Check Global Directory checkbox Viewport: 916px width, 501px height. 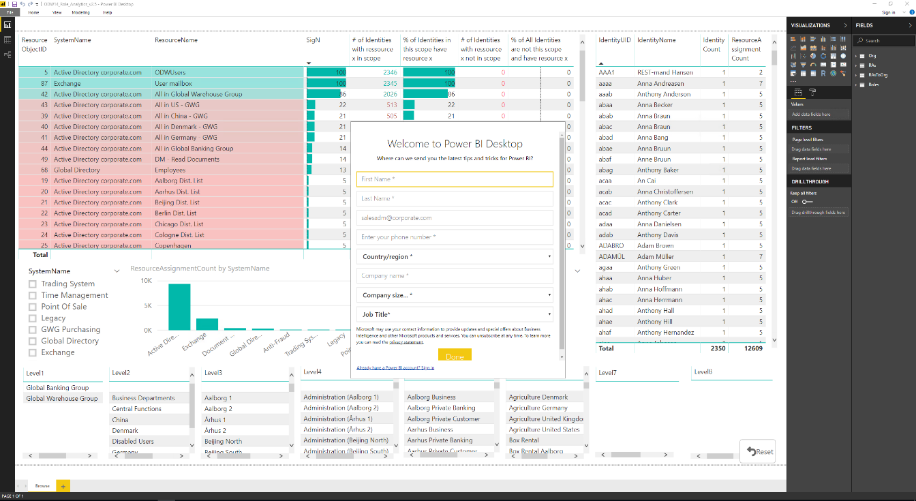point(33,341)
